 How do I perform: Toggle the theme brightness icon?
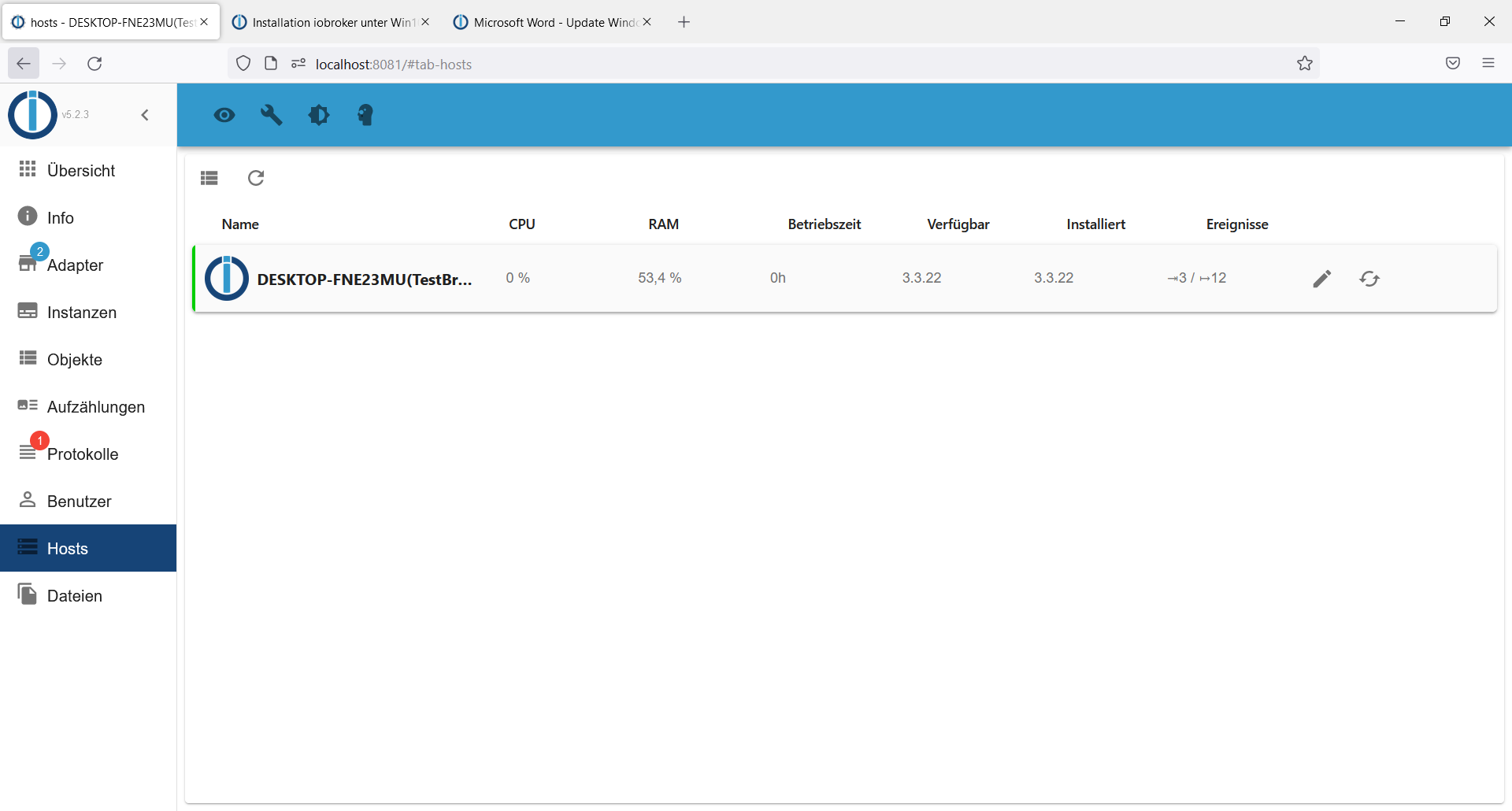319,115
